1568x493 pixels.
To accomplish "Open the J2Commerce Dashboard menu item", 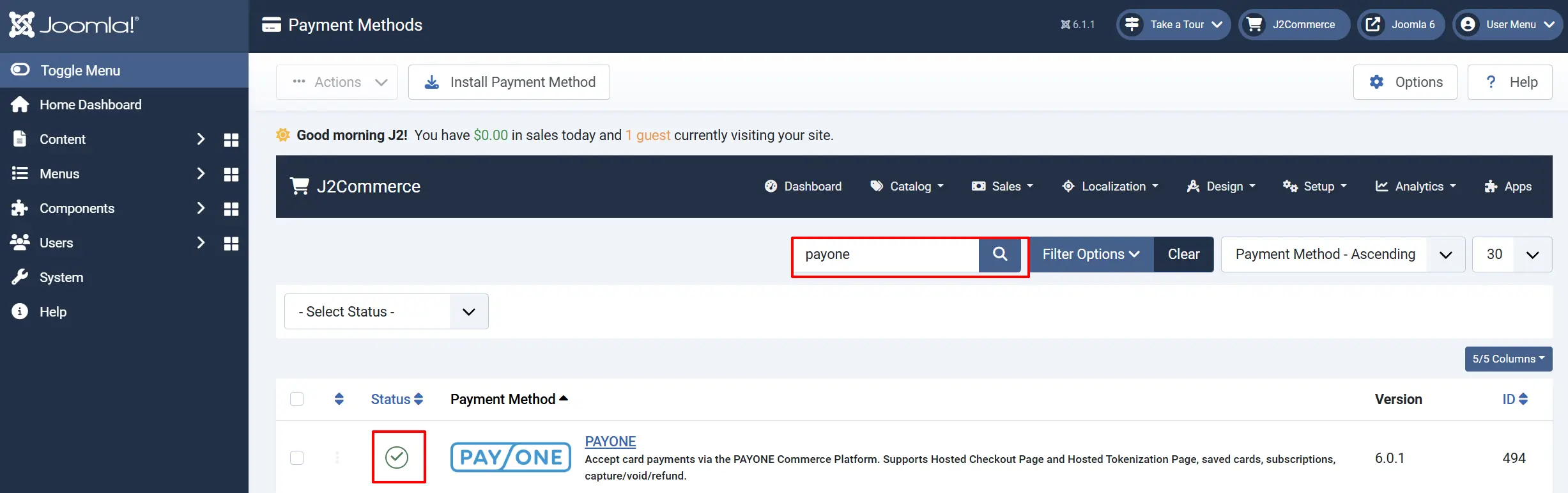I will click(x=803, y=186).
